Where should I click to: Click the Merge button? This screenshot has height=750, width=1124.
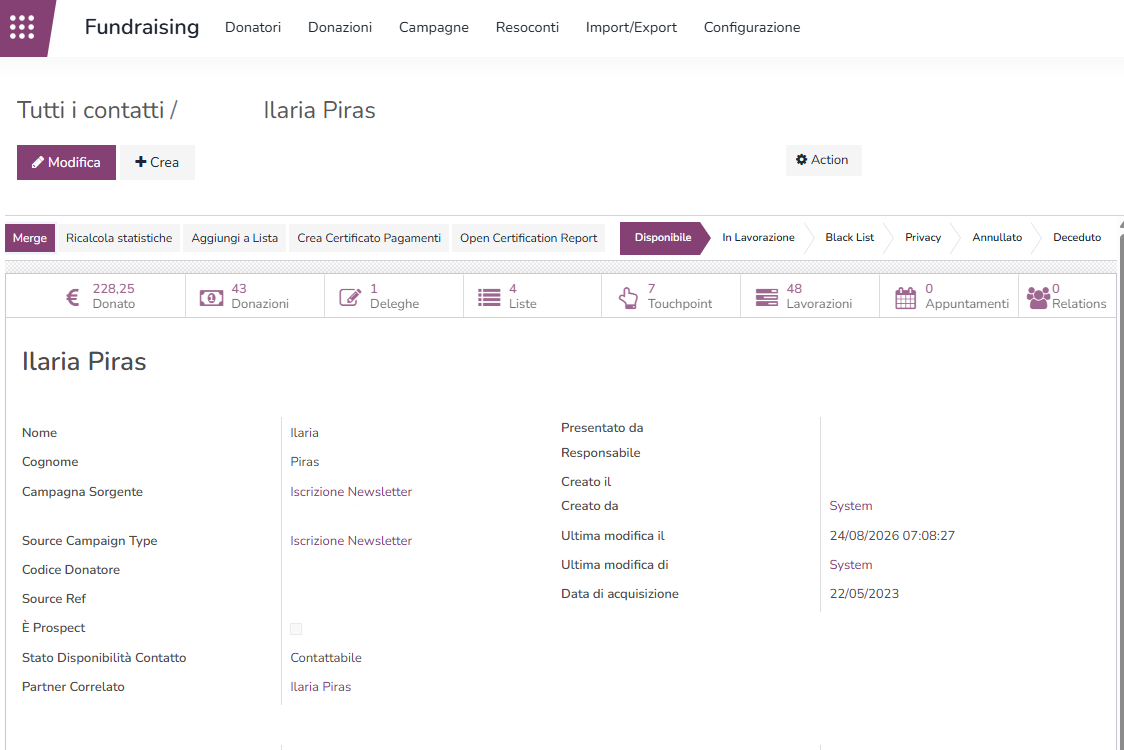point(29,238)
